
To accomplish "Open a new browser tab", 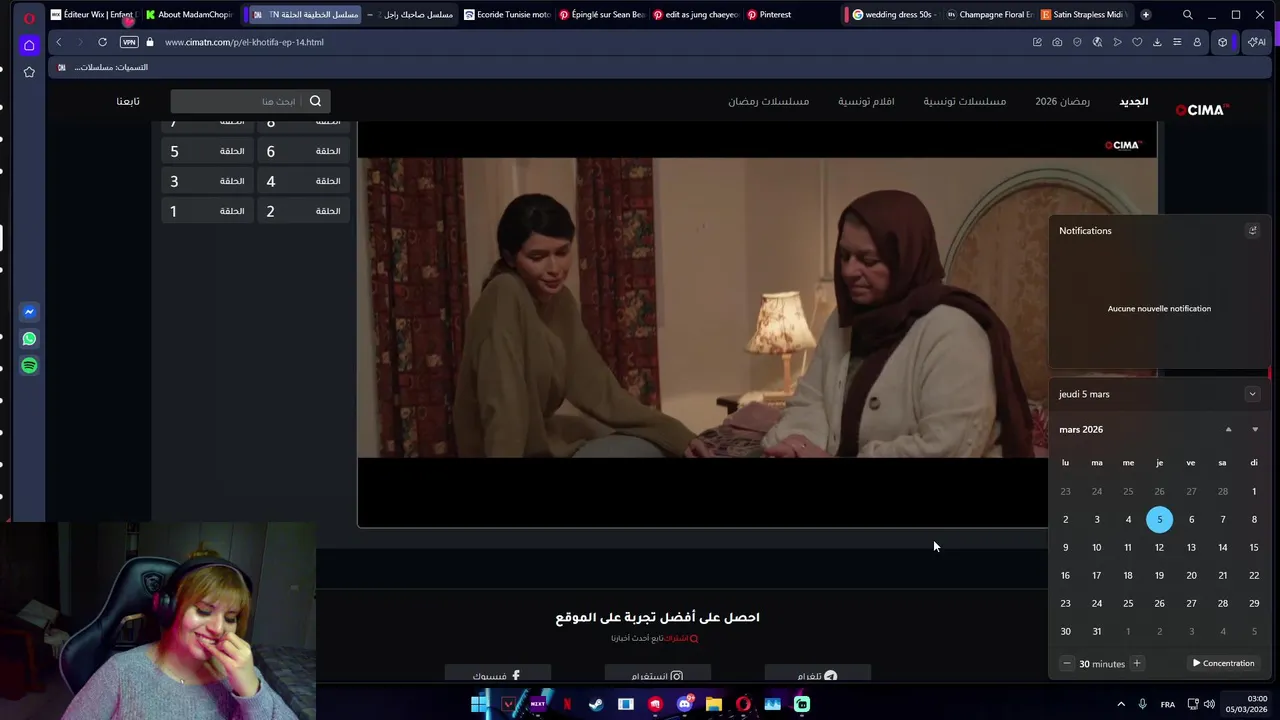I will click(x=1145, y=15).
